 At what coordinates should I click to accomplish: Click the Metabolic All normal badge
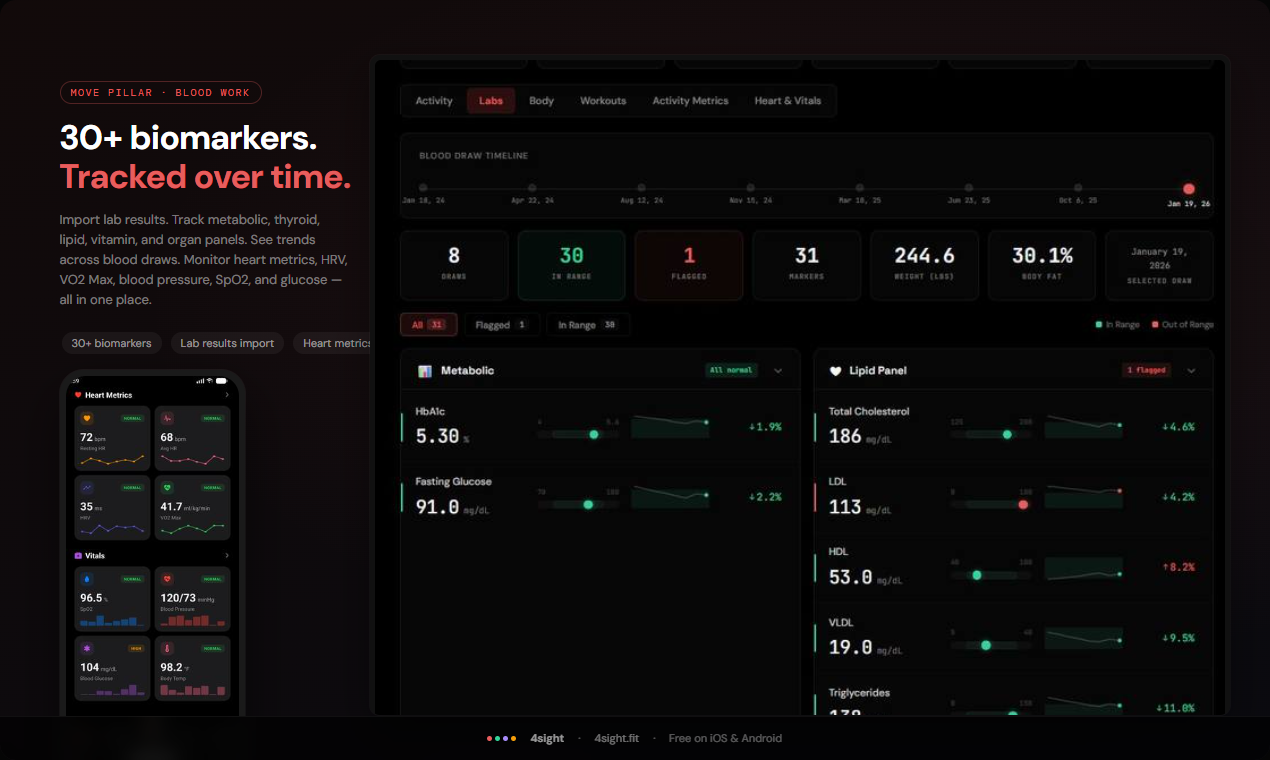[730, 371]
